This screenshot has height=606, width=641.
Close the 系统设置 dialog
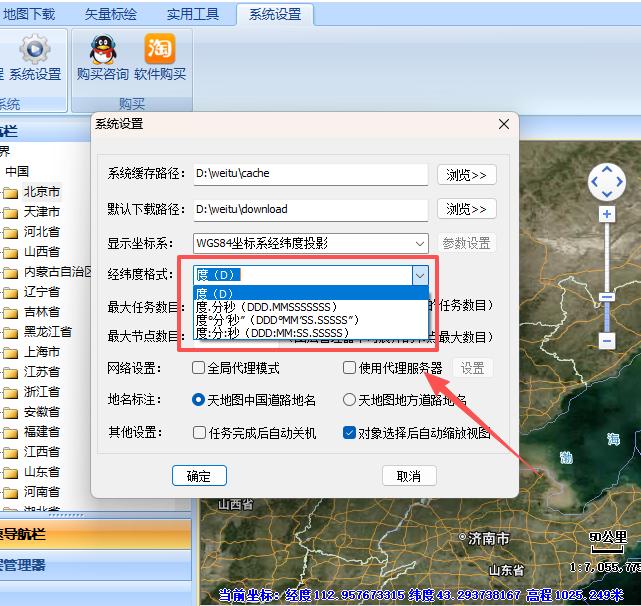(x=504, y=124)
